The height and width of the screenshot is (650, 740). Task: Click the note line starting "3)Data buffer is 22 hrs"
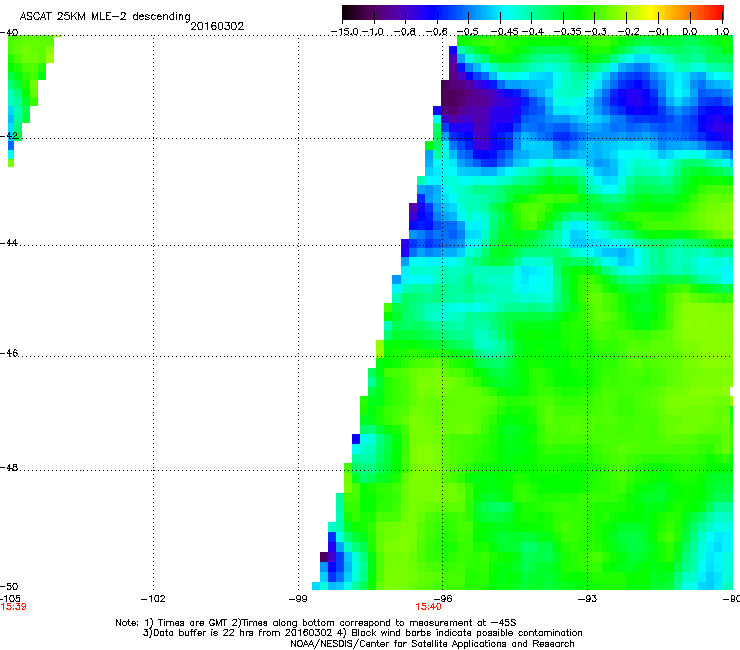(x=362, y=633)
